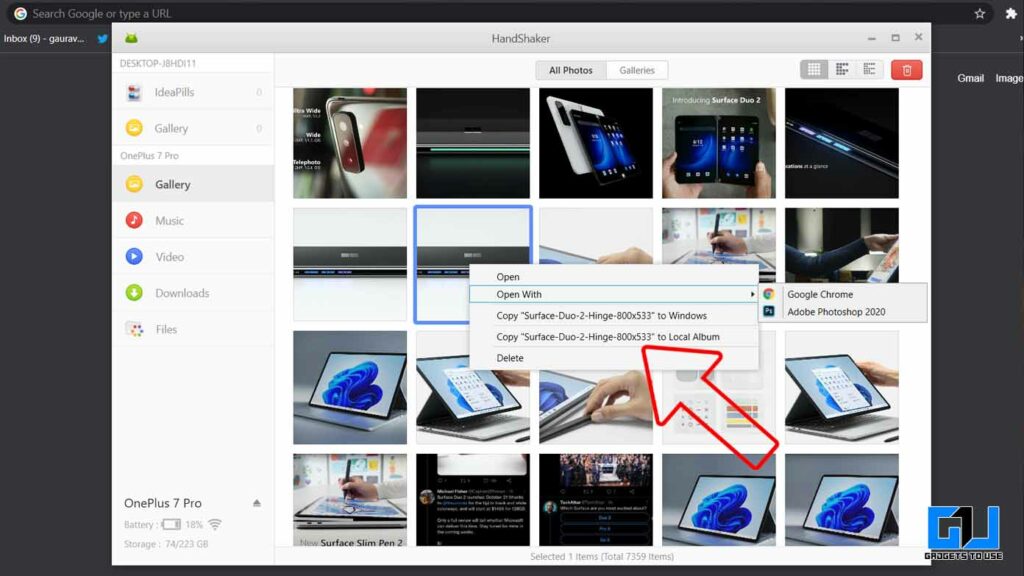The width and height of the screenshot is (1024, 576).
Task: Click the Wi-Fi connection status icon
Action: 215,524
